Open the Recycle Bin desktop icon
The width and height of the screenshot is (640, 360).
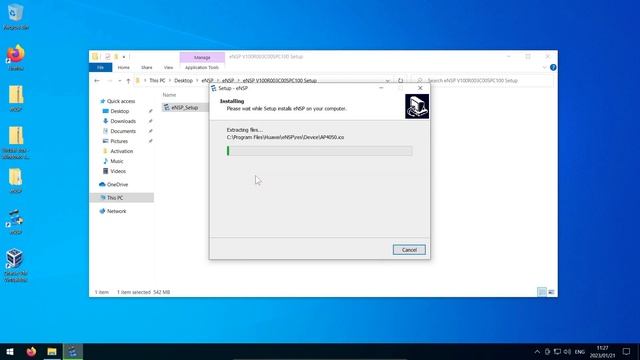(16, 18)
